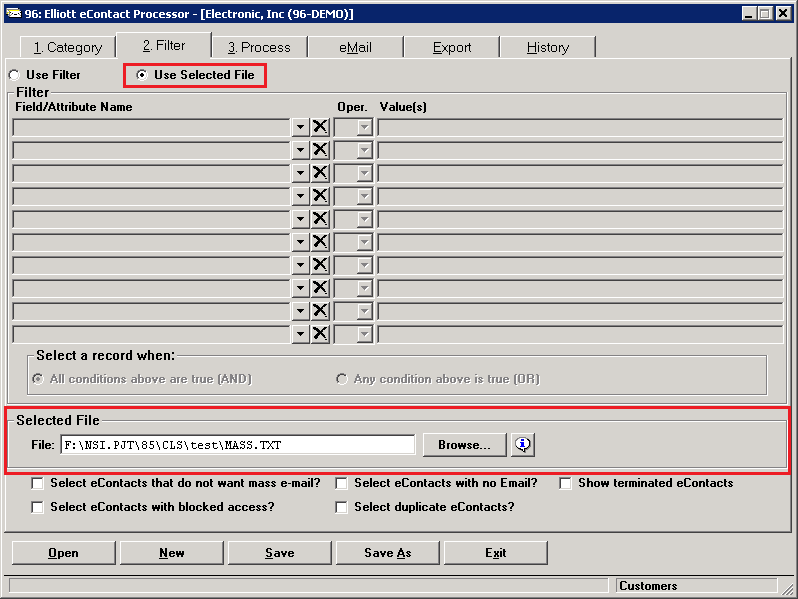This screenshot has height=599, width=798.
Task: Open the second row Oper. dropdown
Action: (353, 150)
